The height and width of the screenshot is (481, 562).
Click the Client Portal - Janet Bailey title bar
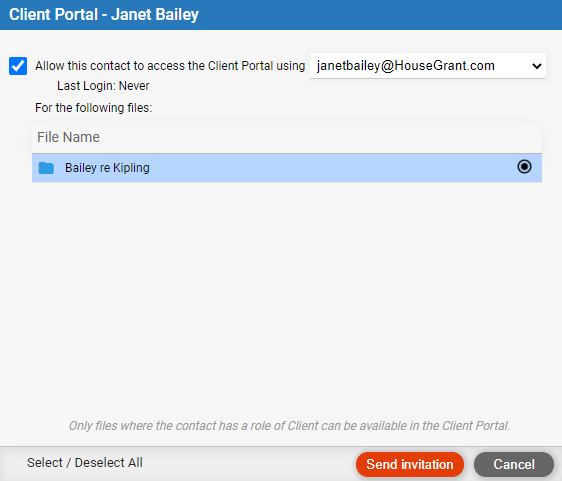coord(281,15)
